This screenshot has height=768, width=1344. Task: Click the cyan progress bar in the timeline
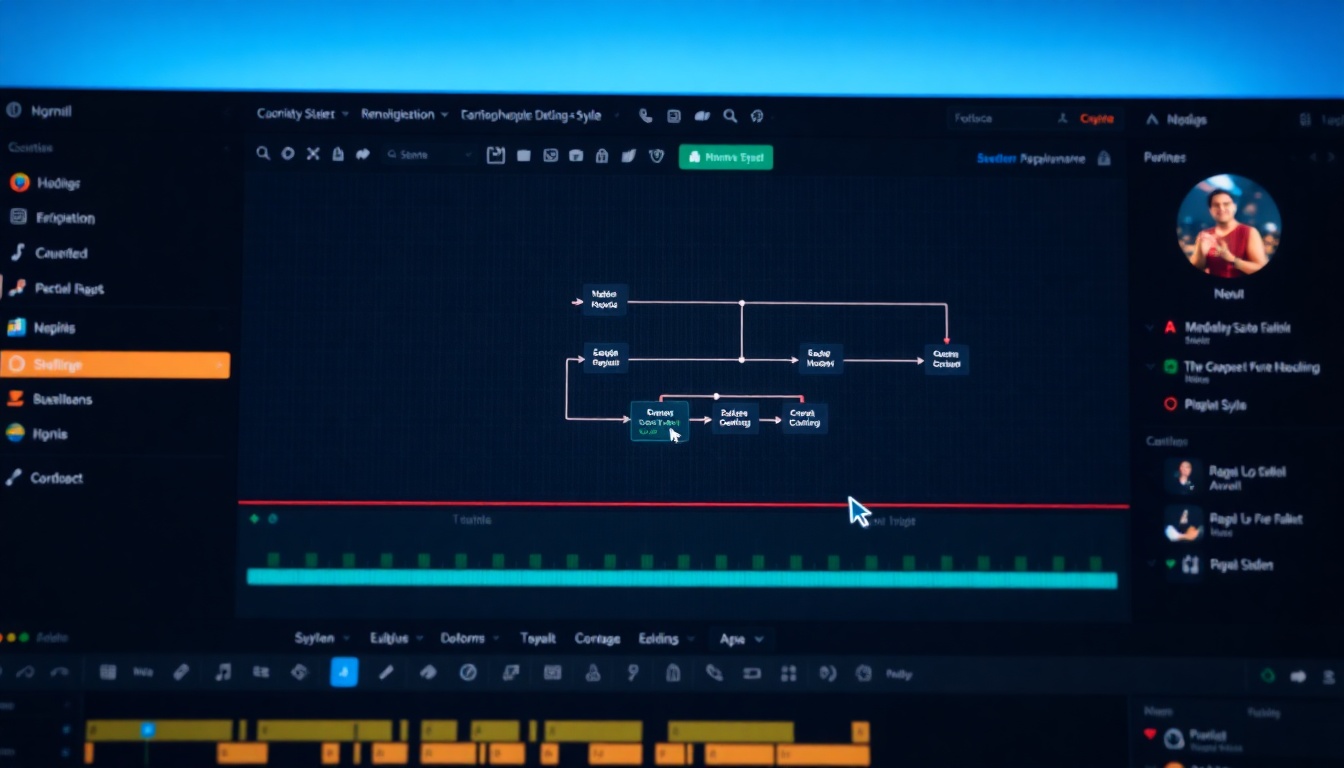point(681,579)
